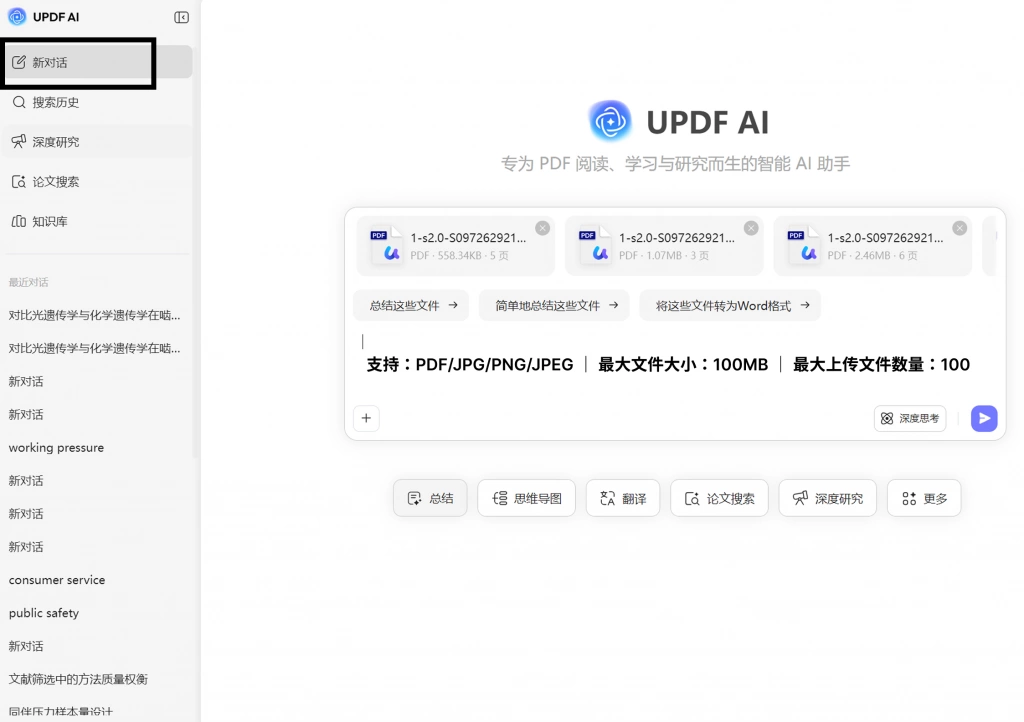Click the plus add-file button
This screenshot has width=1024, height=722.
[x=366, y=418]
